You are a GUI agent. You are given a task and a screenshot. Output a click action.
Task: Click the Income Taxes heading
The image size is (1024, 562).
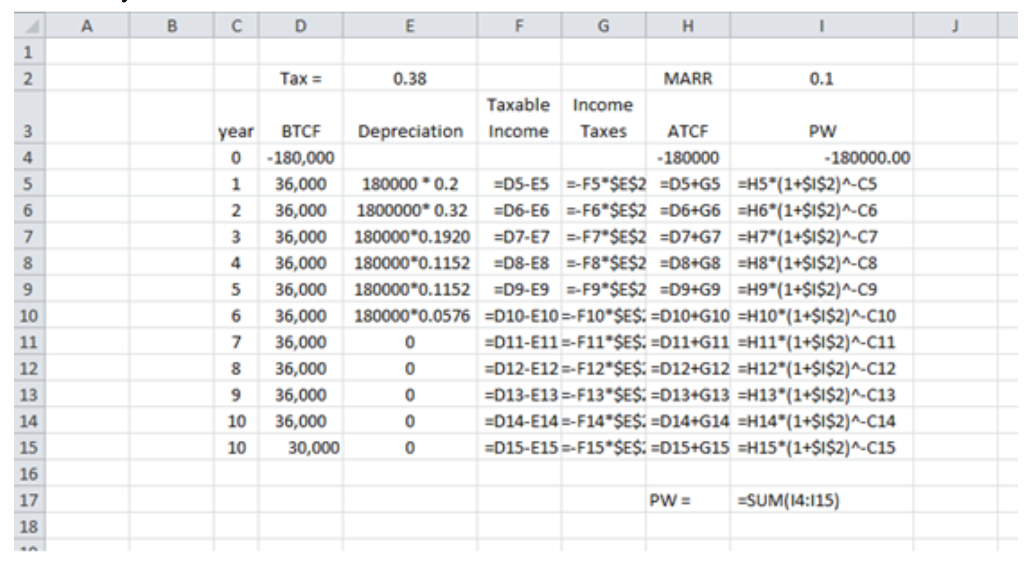coord(603,118)
